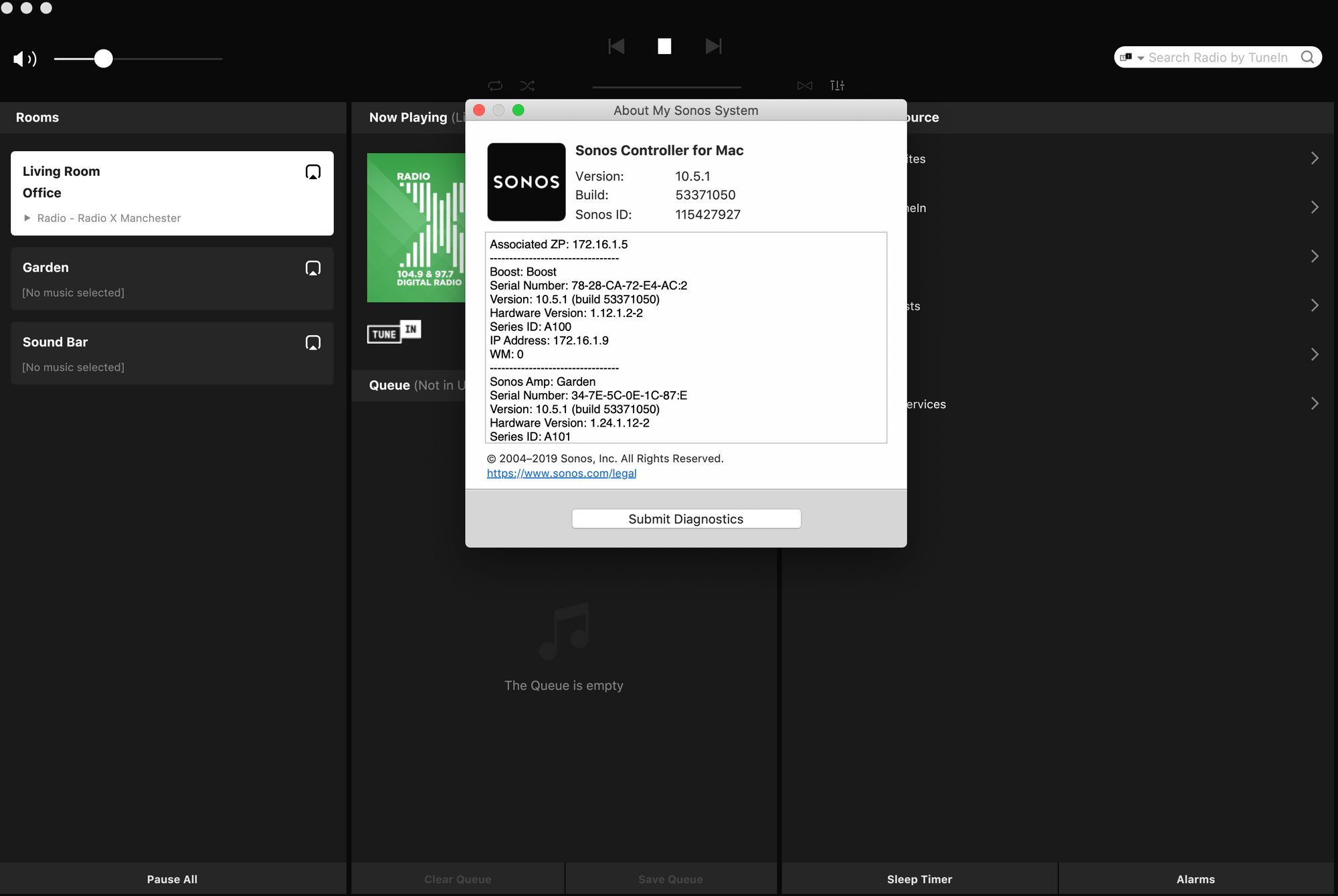
Task: Click the TuneIn logo
Action: 394,332
